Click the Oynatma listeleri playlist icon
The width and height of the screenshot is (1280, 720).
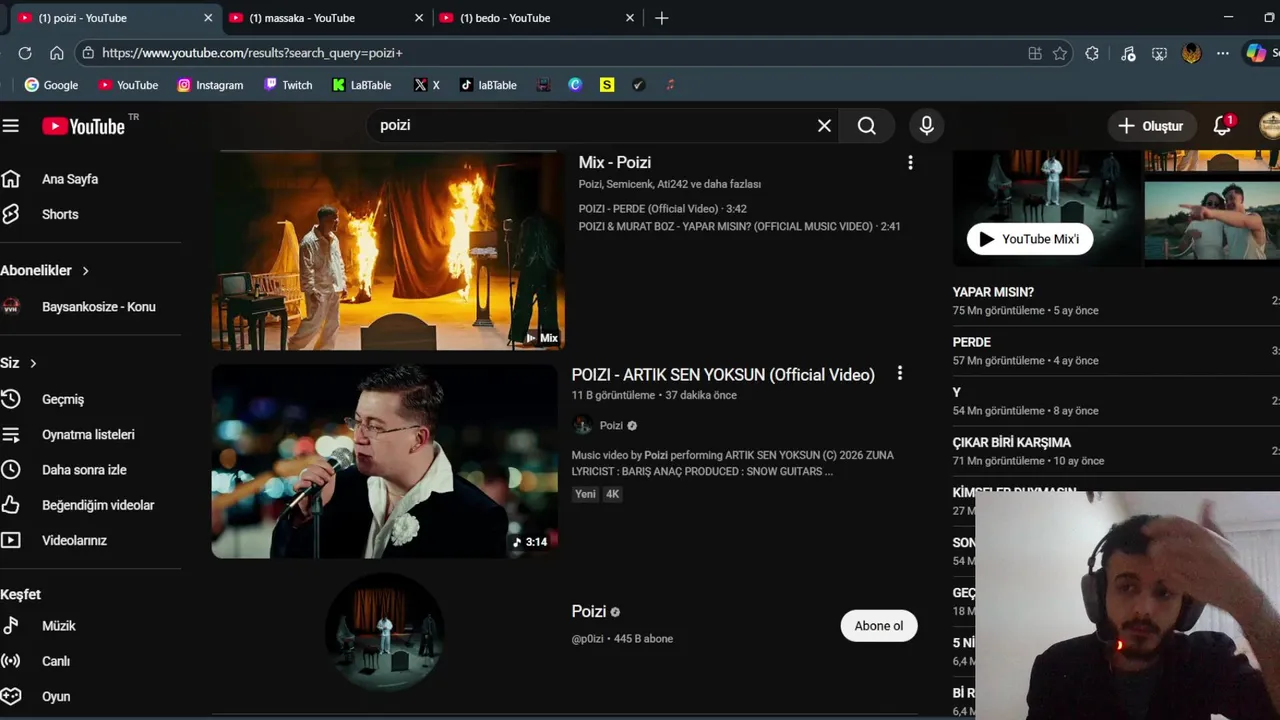11,435
